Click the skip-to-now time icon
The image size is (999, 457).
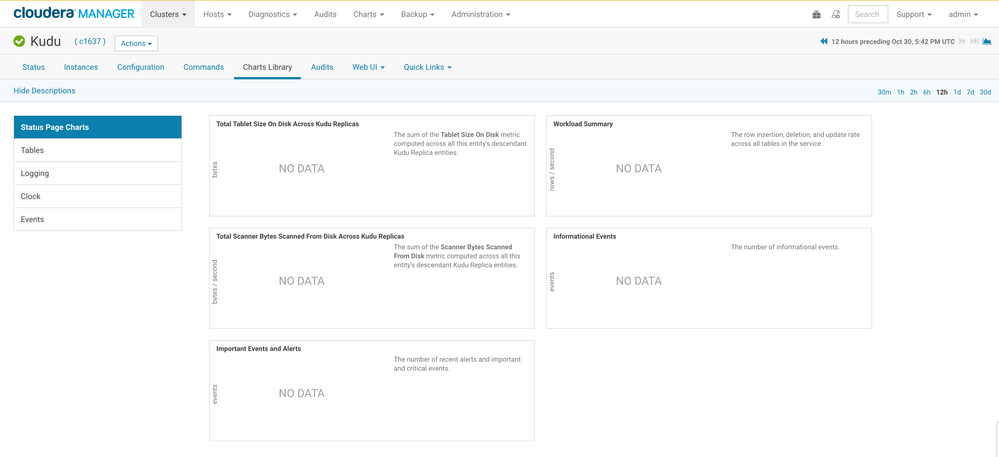[974, 41]
